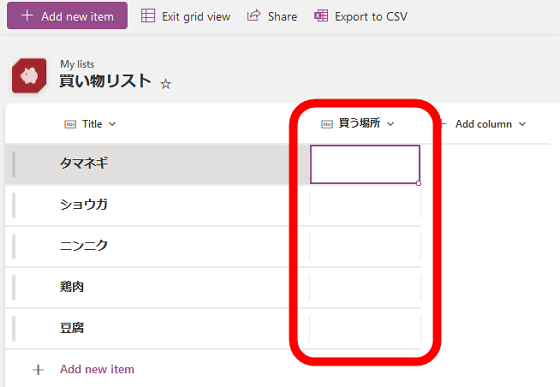Screen dimensions: 560x387
Task: Select the ニンニク row by its handle
Action: pyautogui.click(x=14, y=246)
